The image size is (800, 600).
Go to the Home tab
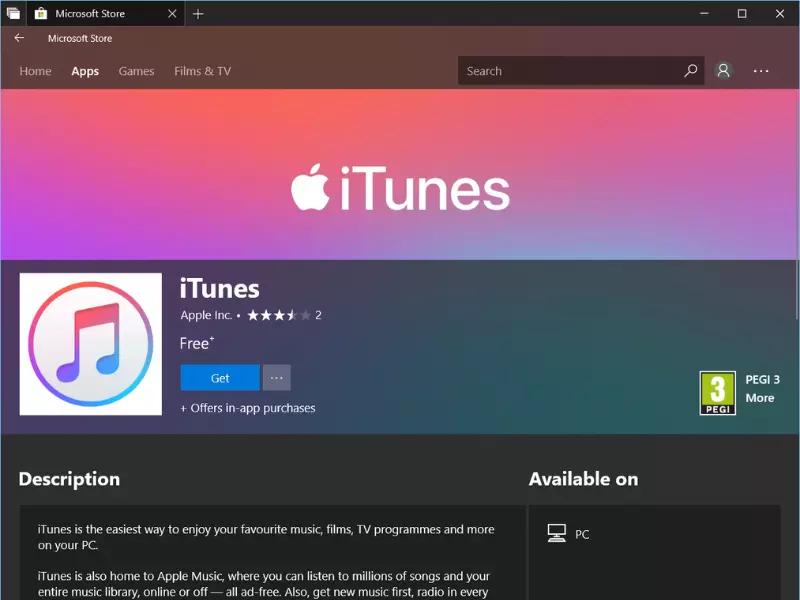point(35,71)
